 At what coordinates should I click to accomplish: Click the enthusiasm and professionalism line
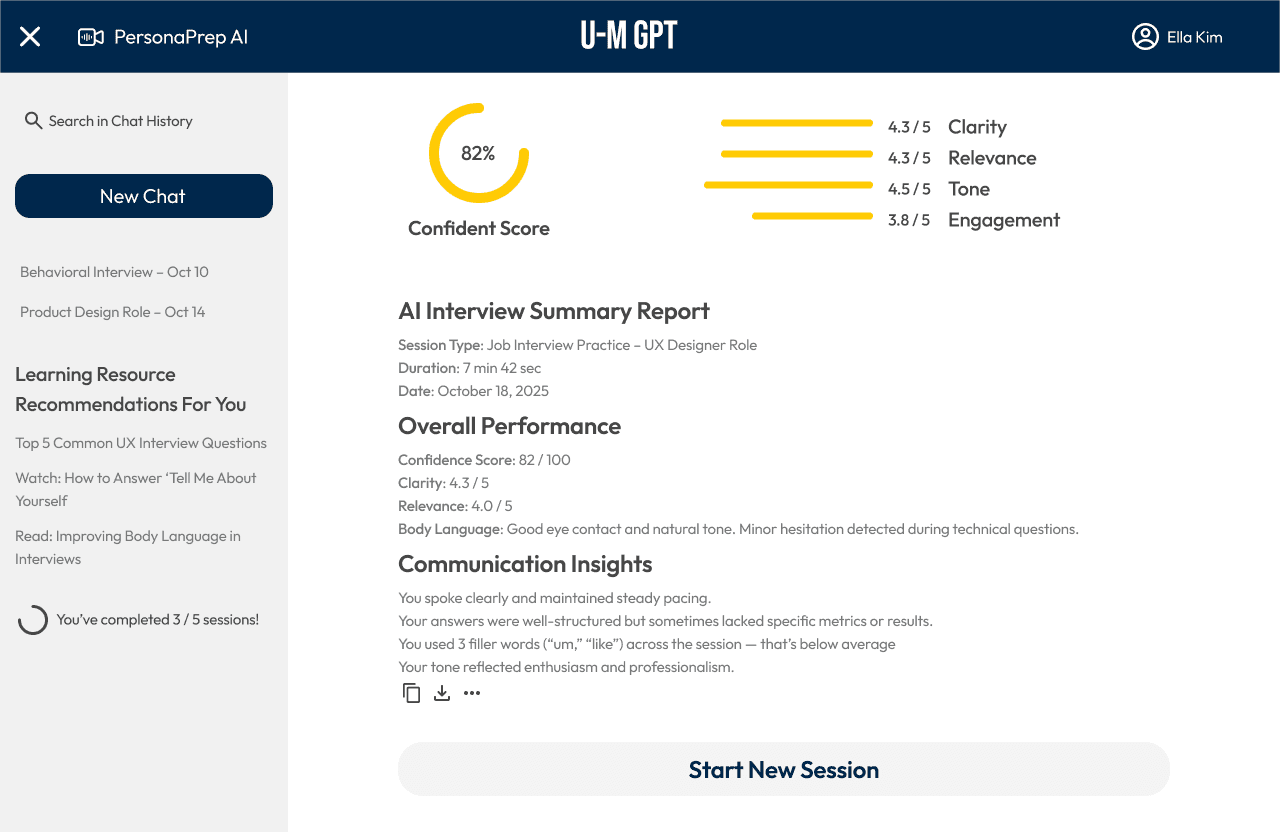[566, 667]
